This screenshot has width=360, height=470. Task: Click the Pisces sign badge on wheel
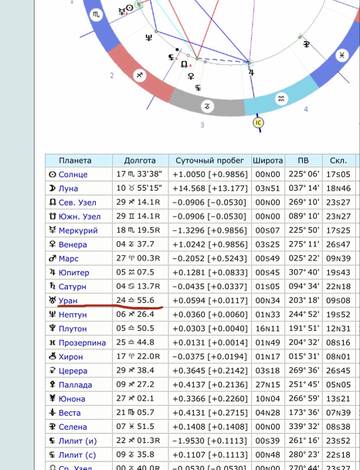coord(342,55)
